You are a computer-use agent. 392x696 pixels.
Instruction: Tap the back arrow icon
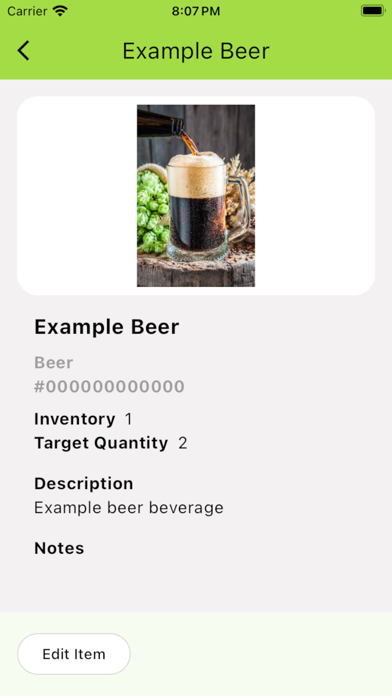pos(24,50)
